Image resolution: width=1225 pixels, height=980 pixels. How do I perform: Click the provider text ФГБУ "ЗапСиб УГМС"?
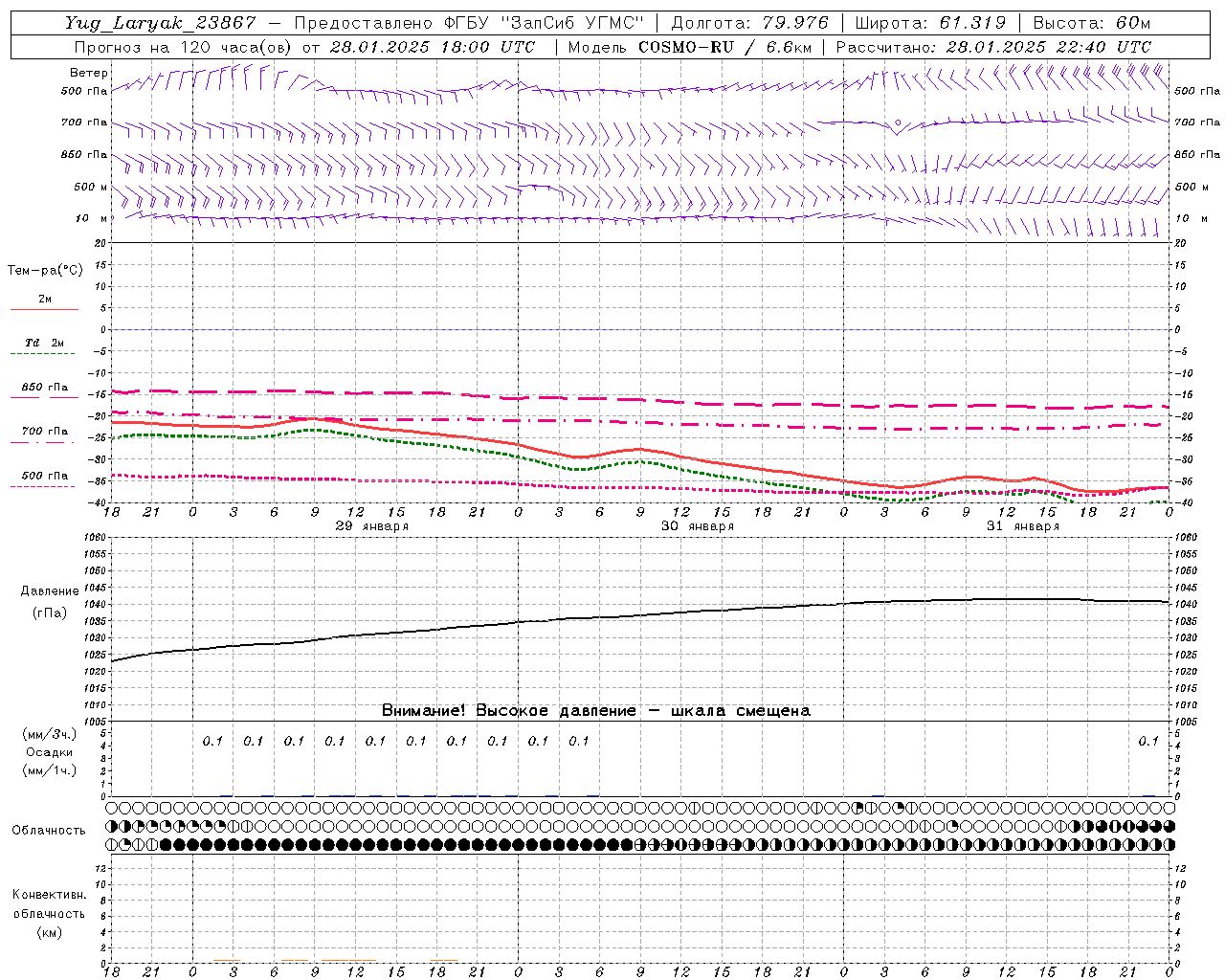click(x=545, y=23)
